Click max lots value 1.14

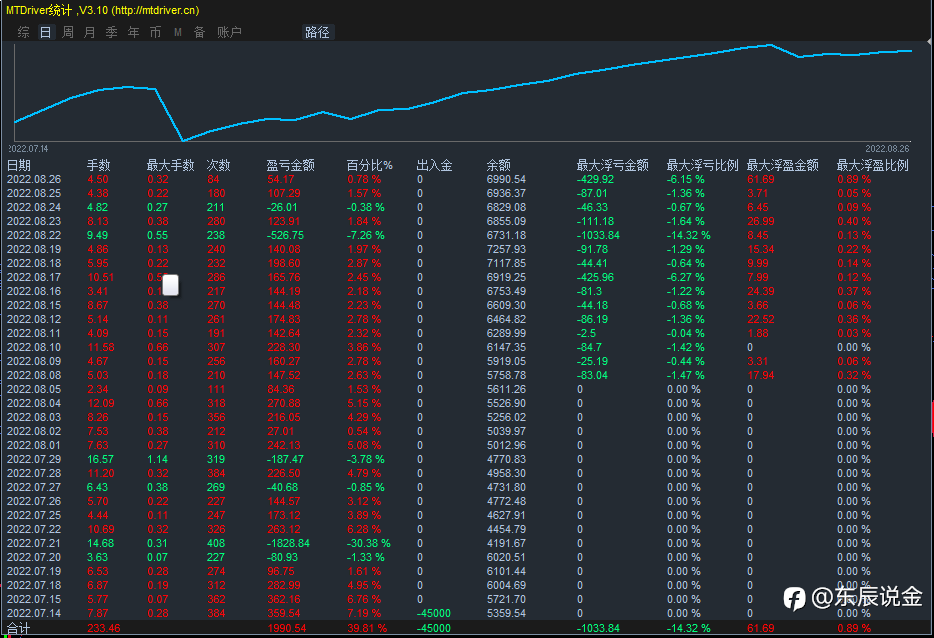tap(158, 459)
